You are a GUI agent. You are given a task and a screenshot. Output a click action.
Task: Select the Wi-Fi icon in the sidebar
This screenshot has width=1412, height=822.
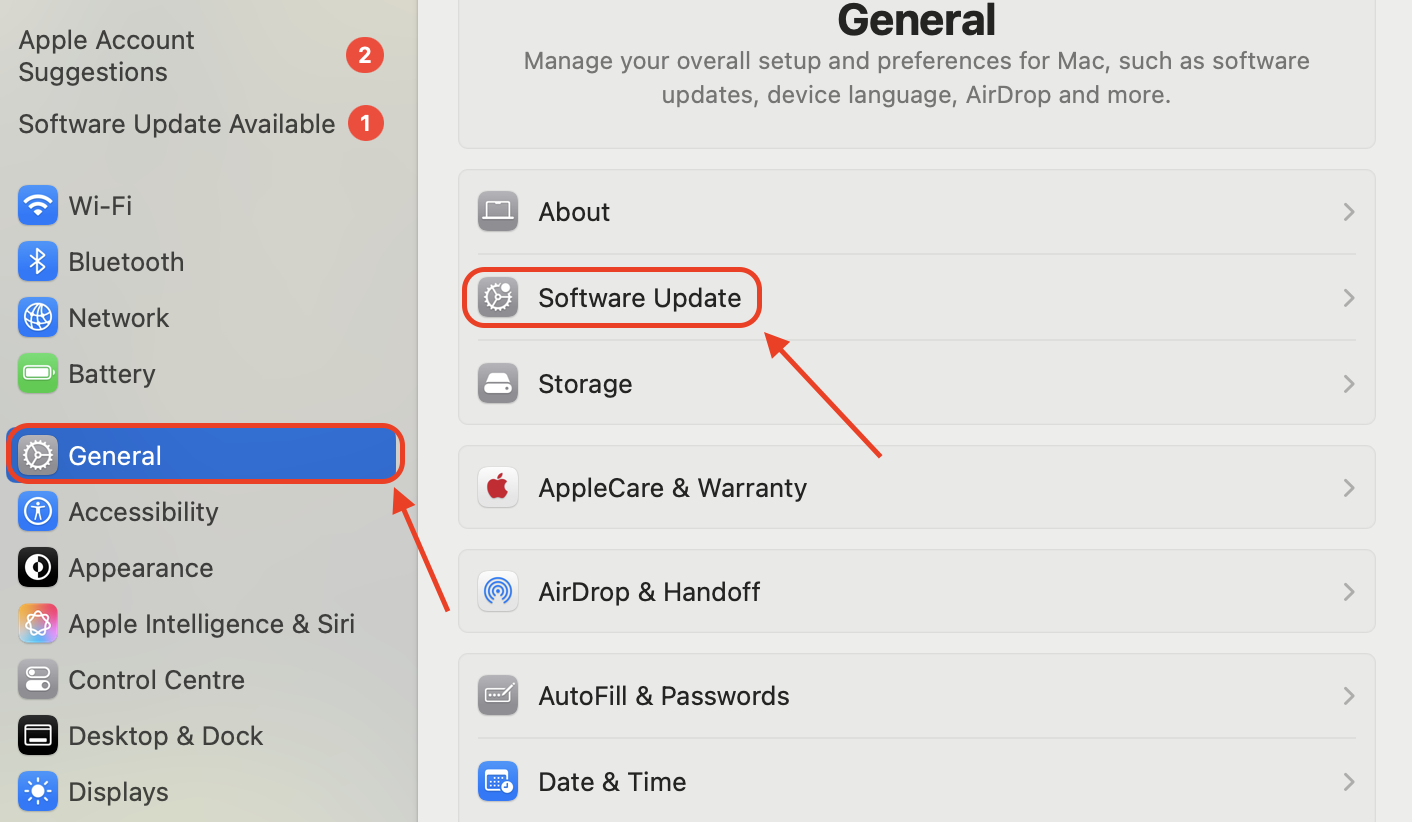point(37,205)
